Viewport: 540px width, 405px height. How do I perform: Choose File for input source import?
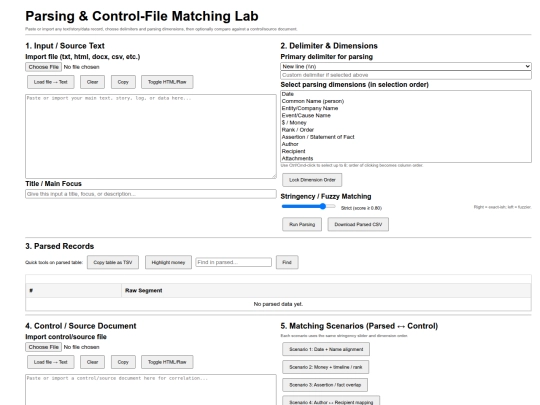point(43,67)
